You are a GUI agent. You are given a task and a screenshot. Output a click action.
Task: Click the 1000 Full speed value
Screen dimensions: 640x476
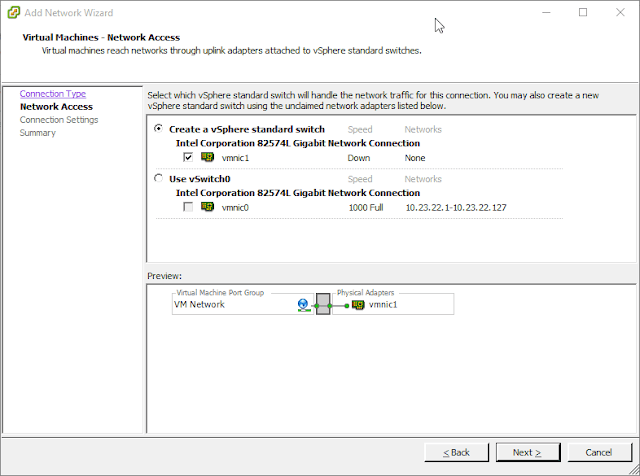[x=366, y=207]
